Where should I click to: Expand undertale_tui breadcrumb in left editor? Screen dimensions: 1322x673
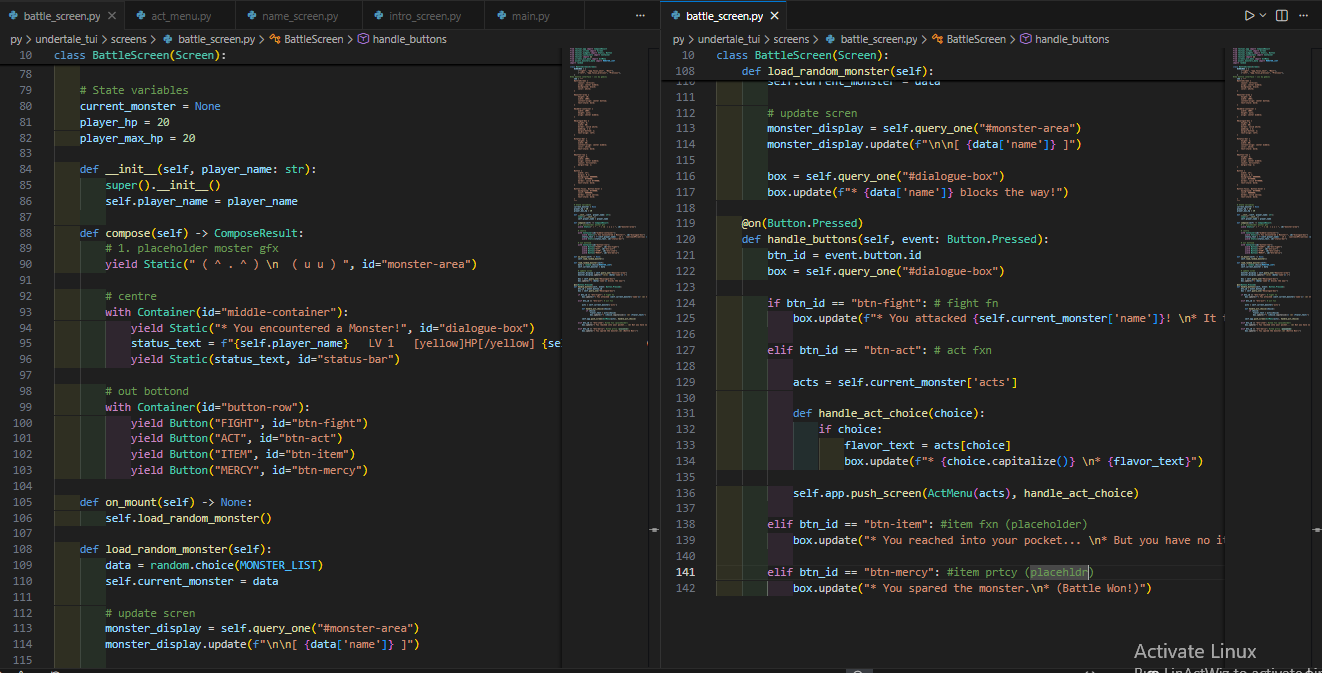point(66,39)
